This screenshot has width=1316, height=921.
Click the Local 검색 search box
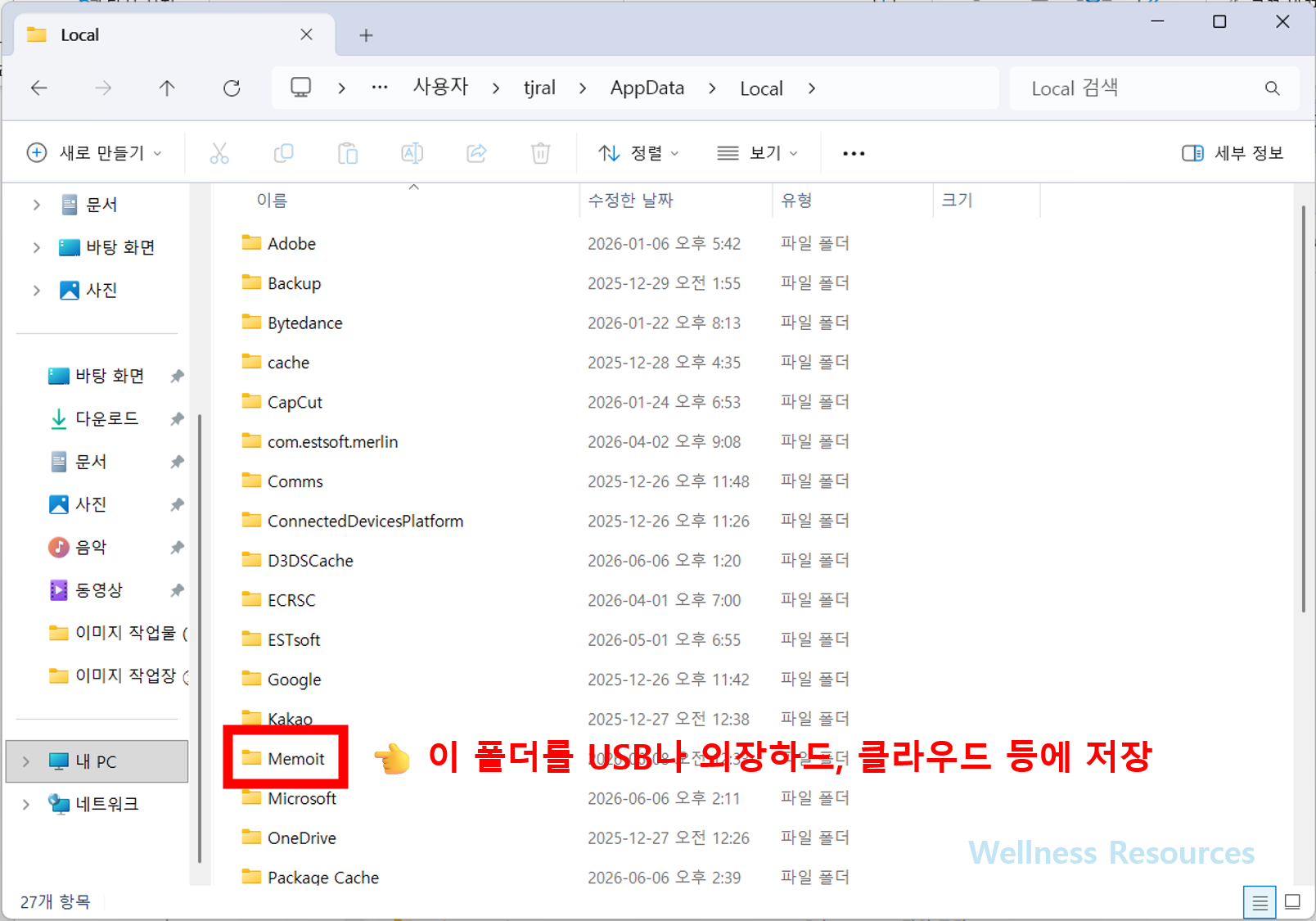tap(1154, 88)
